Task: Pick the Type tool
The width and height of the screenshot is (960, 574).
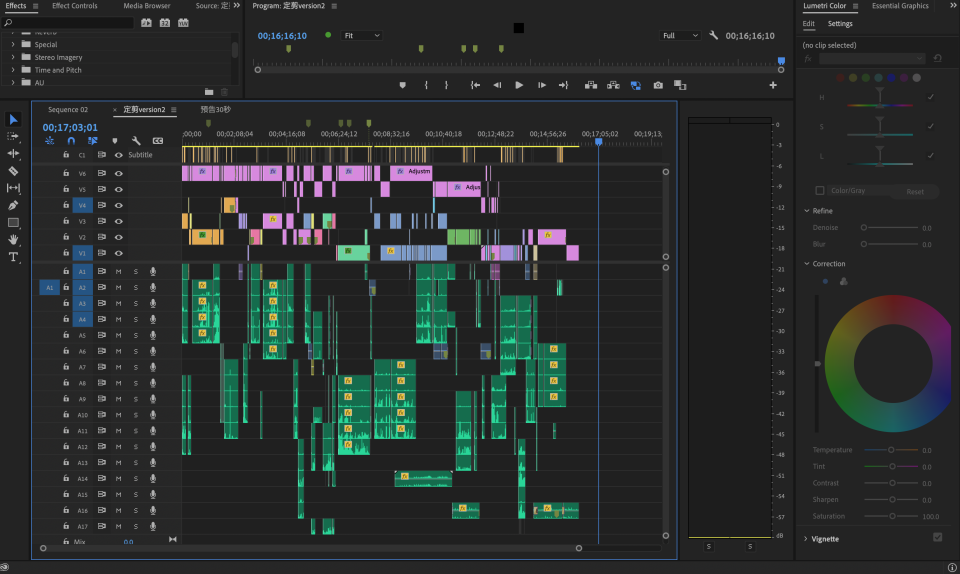Action: [x=13, y=257]
